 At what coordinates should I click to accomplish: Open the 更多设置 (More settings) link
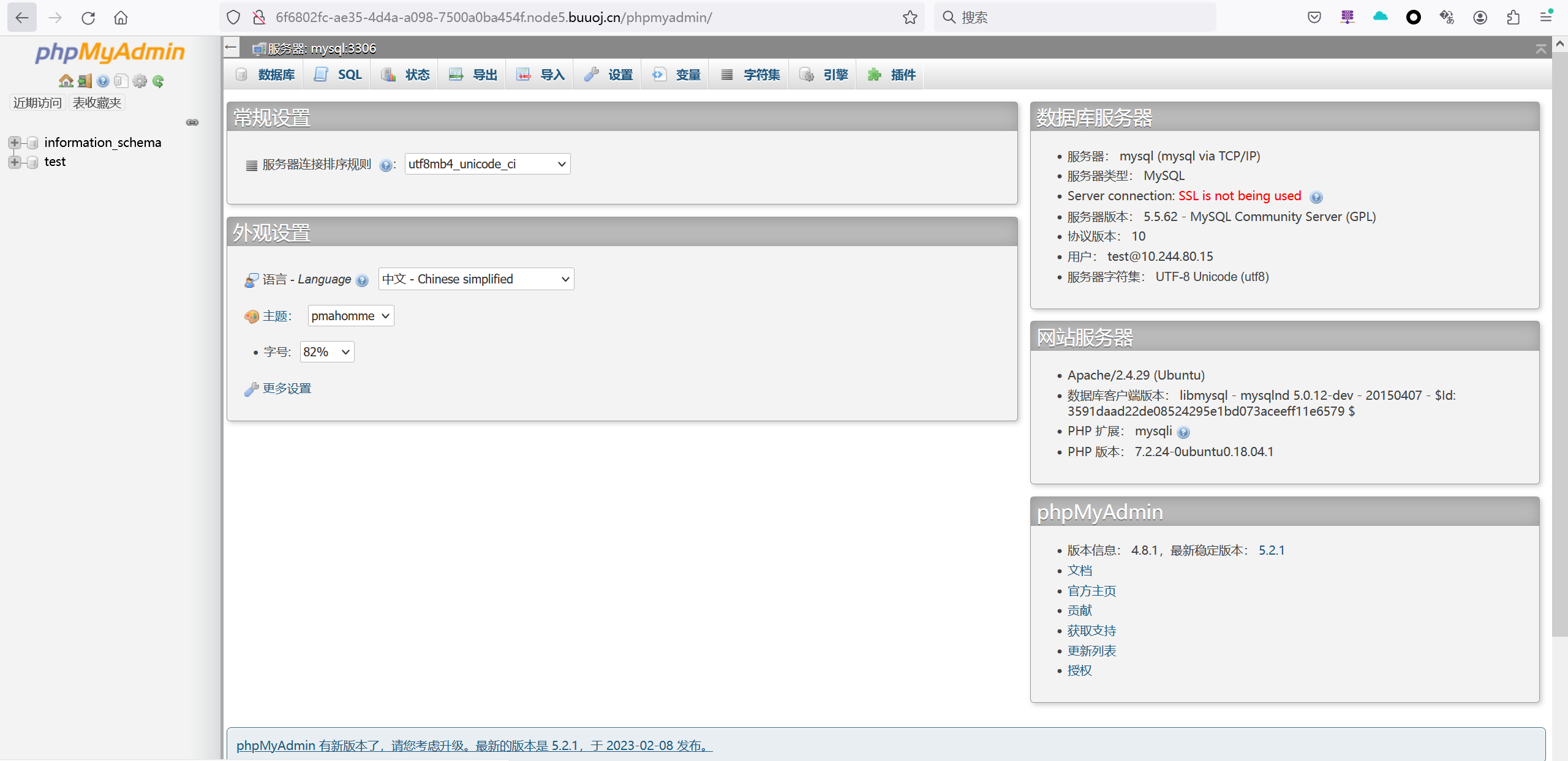[x=287, y=389]
